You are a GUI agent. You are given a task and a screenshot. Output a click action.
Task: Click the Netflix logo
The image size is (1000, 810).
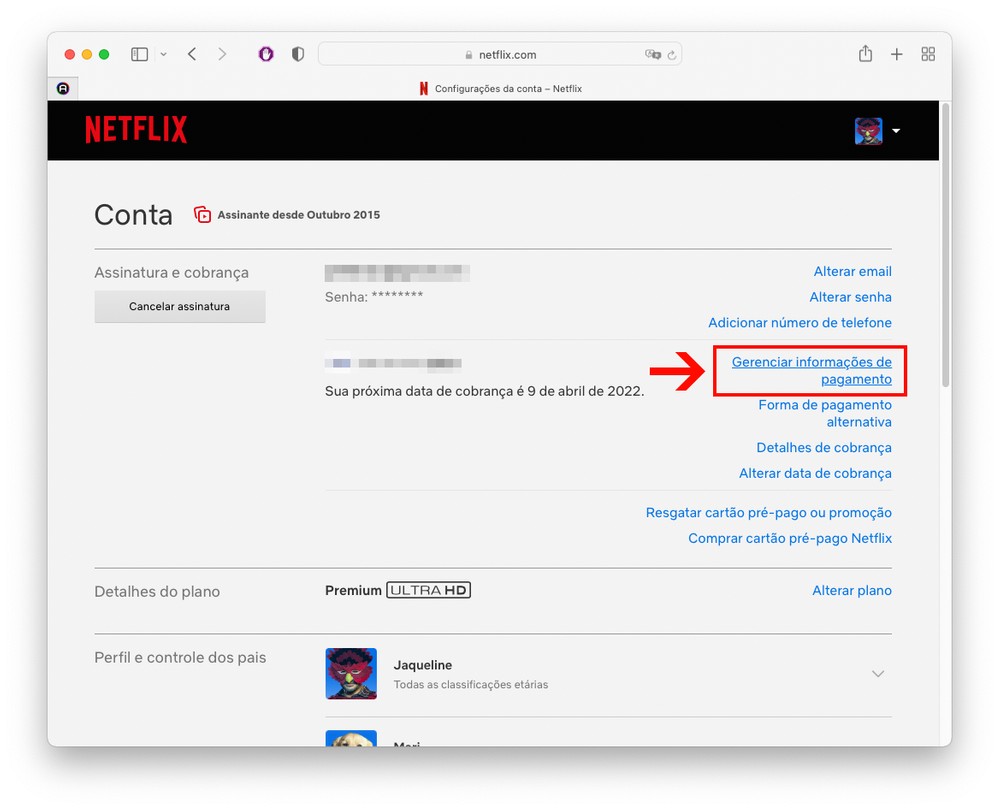[x=136, y=130]
